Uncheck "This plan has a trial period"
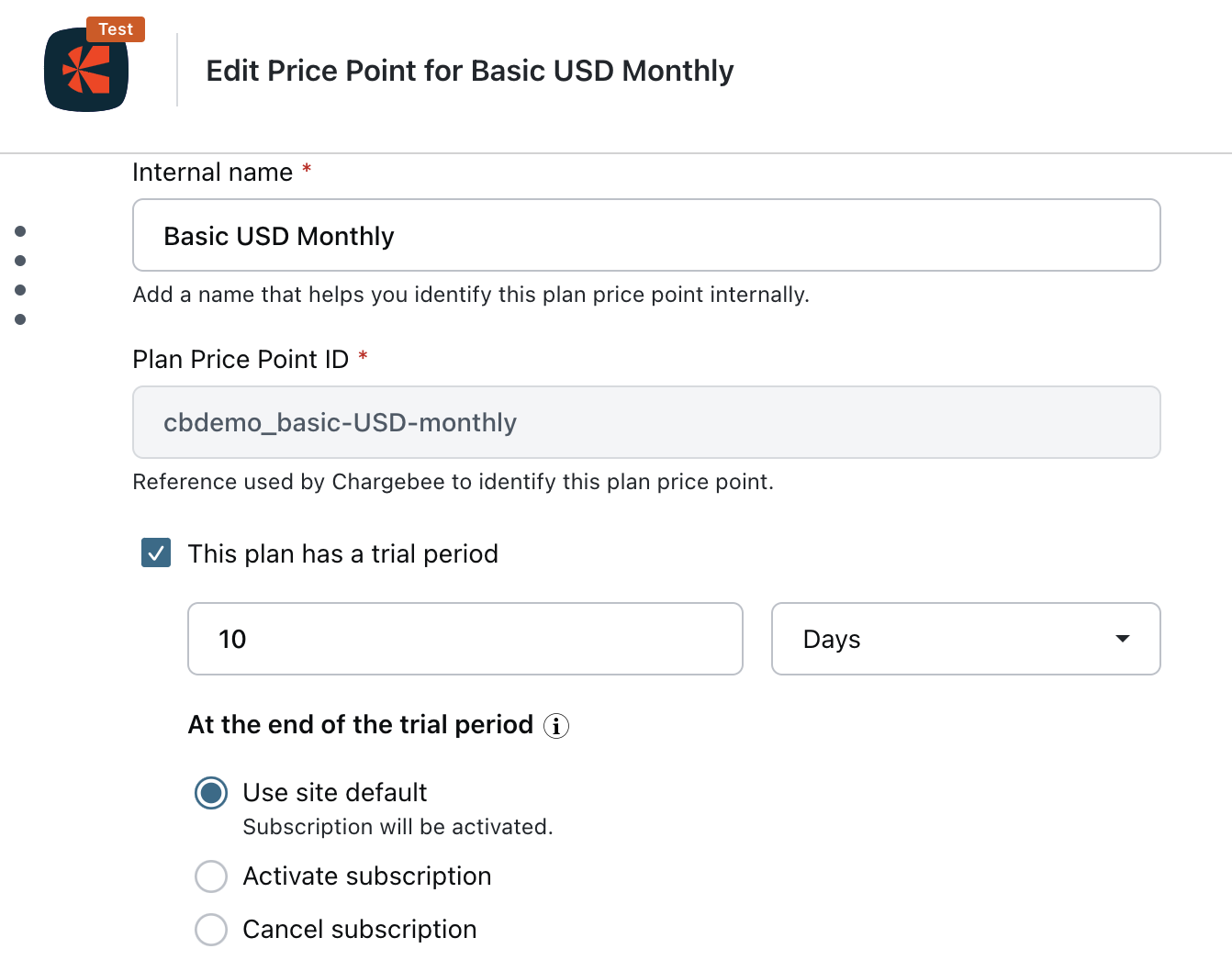This screenshot has width=1232, height=971. 156,553
